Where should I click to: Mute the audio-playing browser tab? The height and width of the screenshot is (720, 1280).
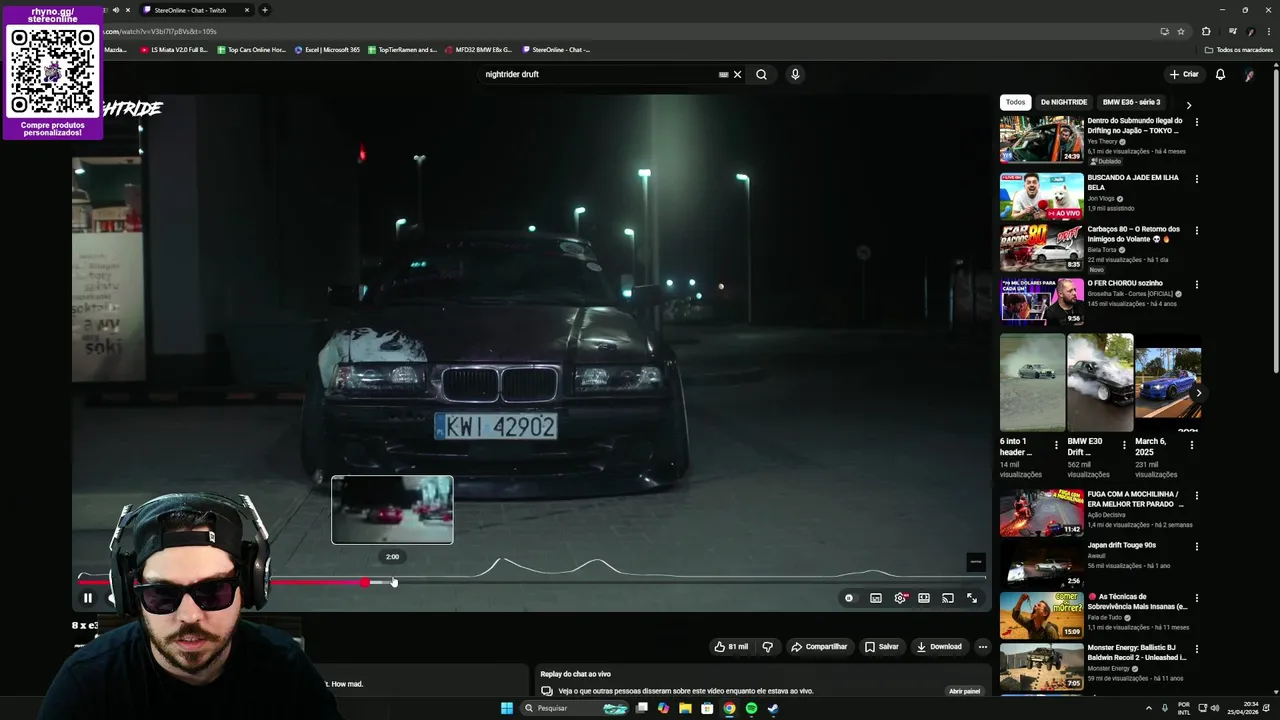(x=115, y=10)
